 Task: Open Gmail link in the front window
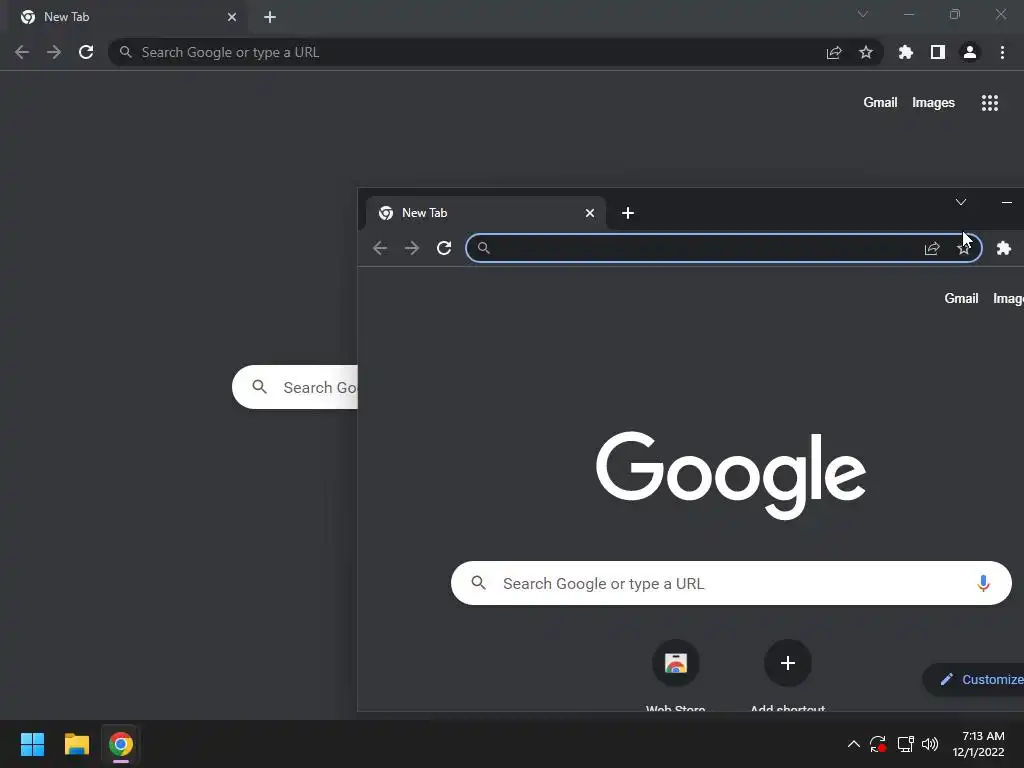pos(961,298)
